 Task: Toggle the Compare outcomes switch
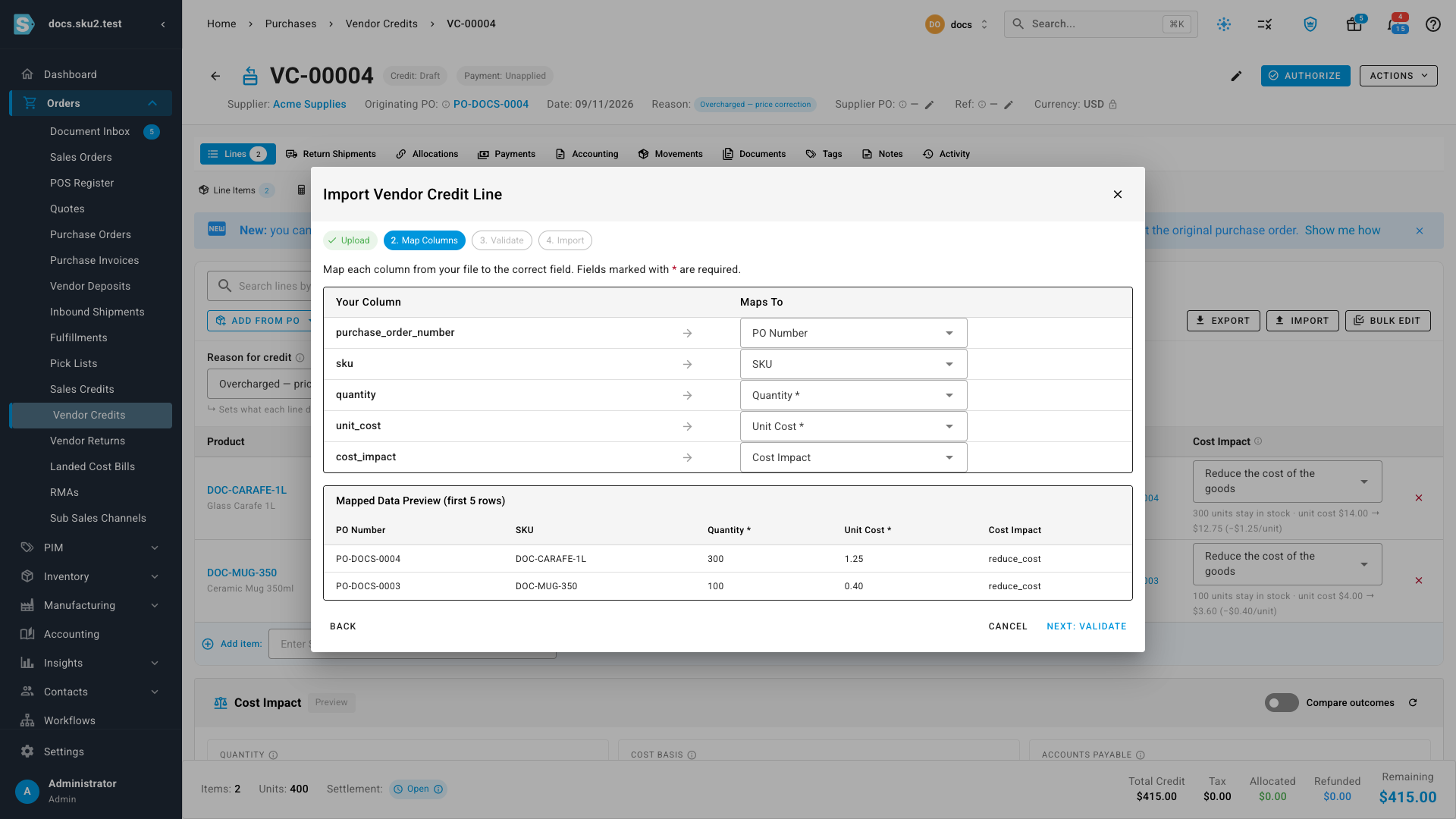[x=1282, y=703]
